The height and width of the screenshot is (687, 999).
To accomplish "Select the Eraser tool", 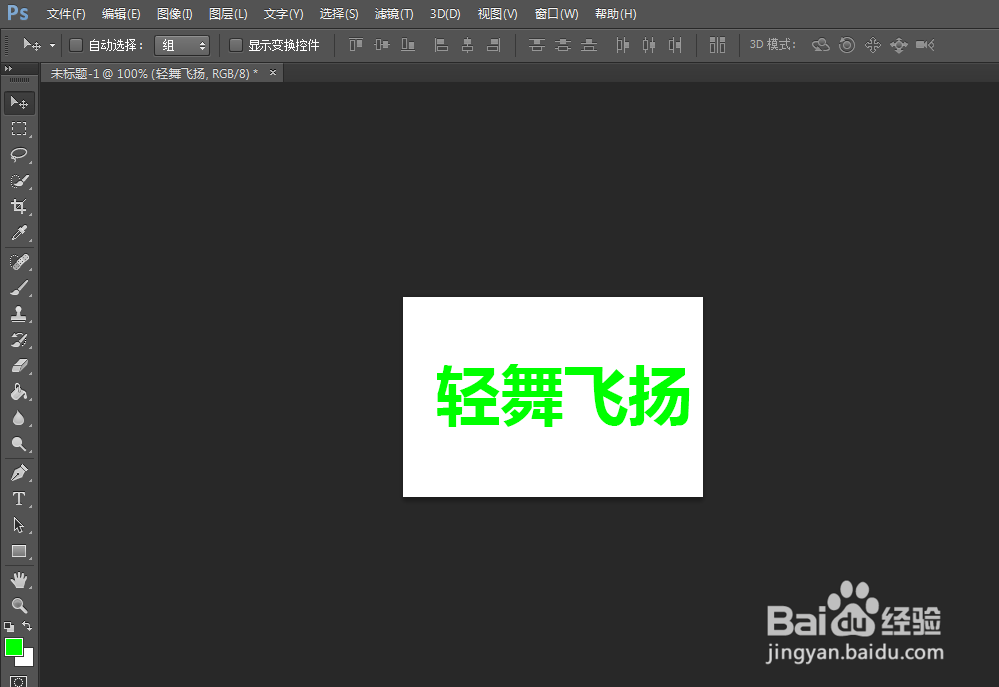I will pyautogui.click(x=19, y=366).
